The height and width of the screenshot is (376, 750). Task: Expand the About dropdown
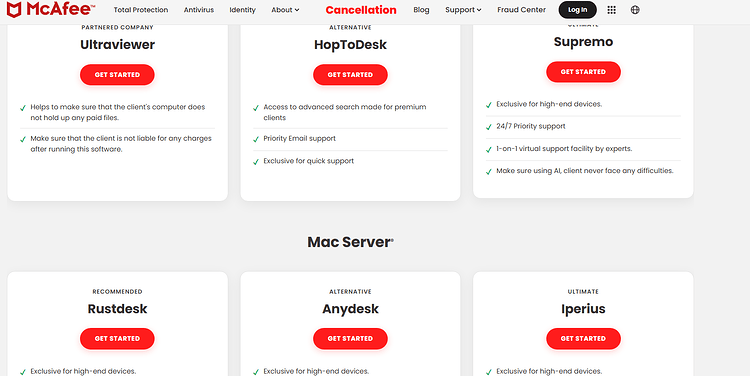pyautogui.click(x=285, y=10)
